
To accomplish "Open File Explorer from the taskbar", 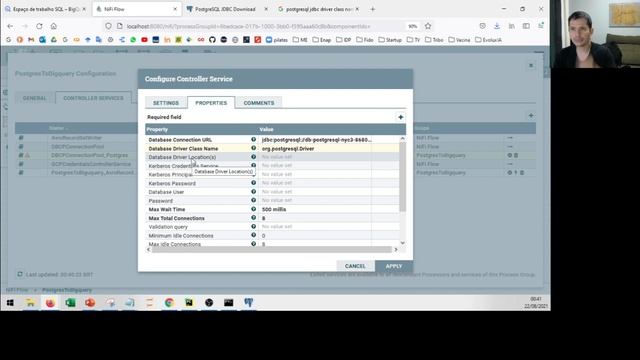I will tap(30, 302).
